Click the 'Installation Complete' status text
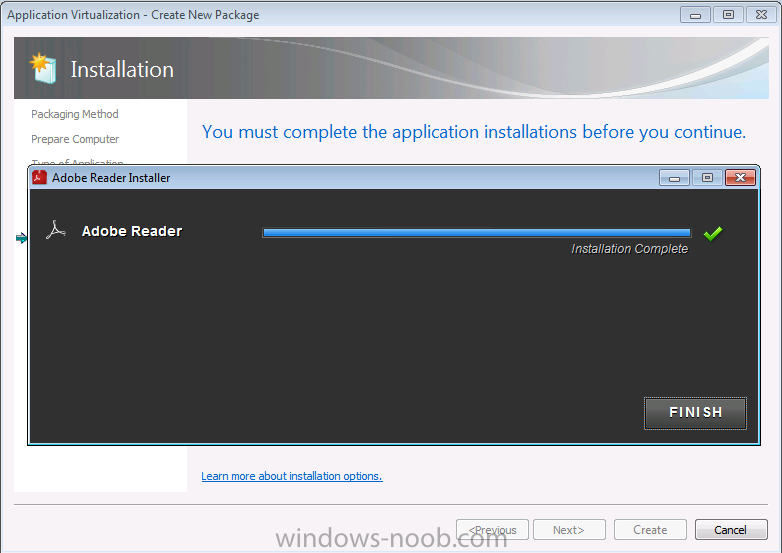 coord(629,249)
